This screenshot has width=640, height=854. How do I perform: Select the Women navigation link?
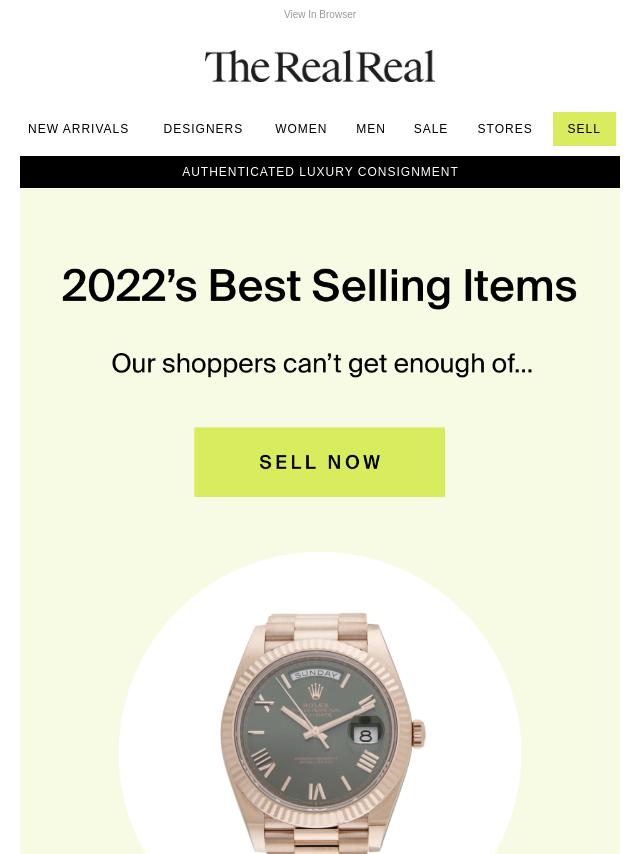click(301, 129)
